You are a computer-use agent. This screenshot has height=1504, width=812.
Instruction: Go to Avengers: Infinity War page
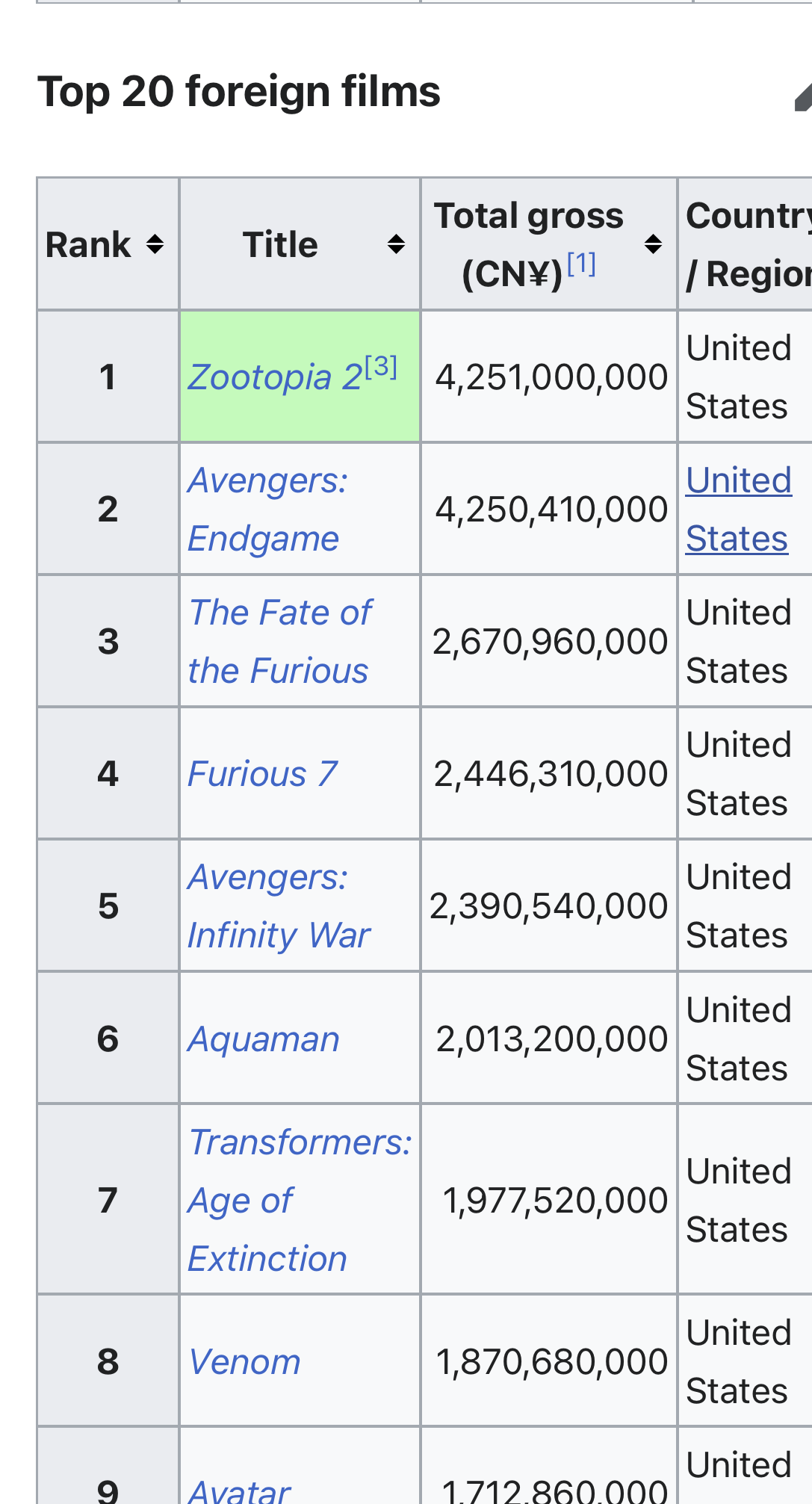coord(278,906)
